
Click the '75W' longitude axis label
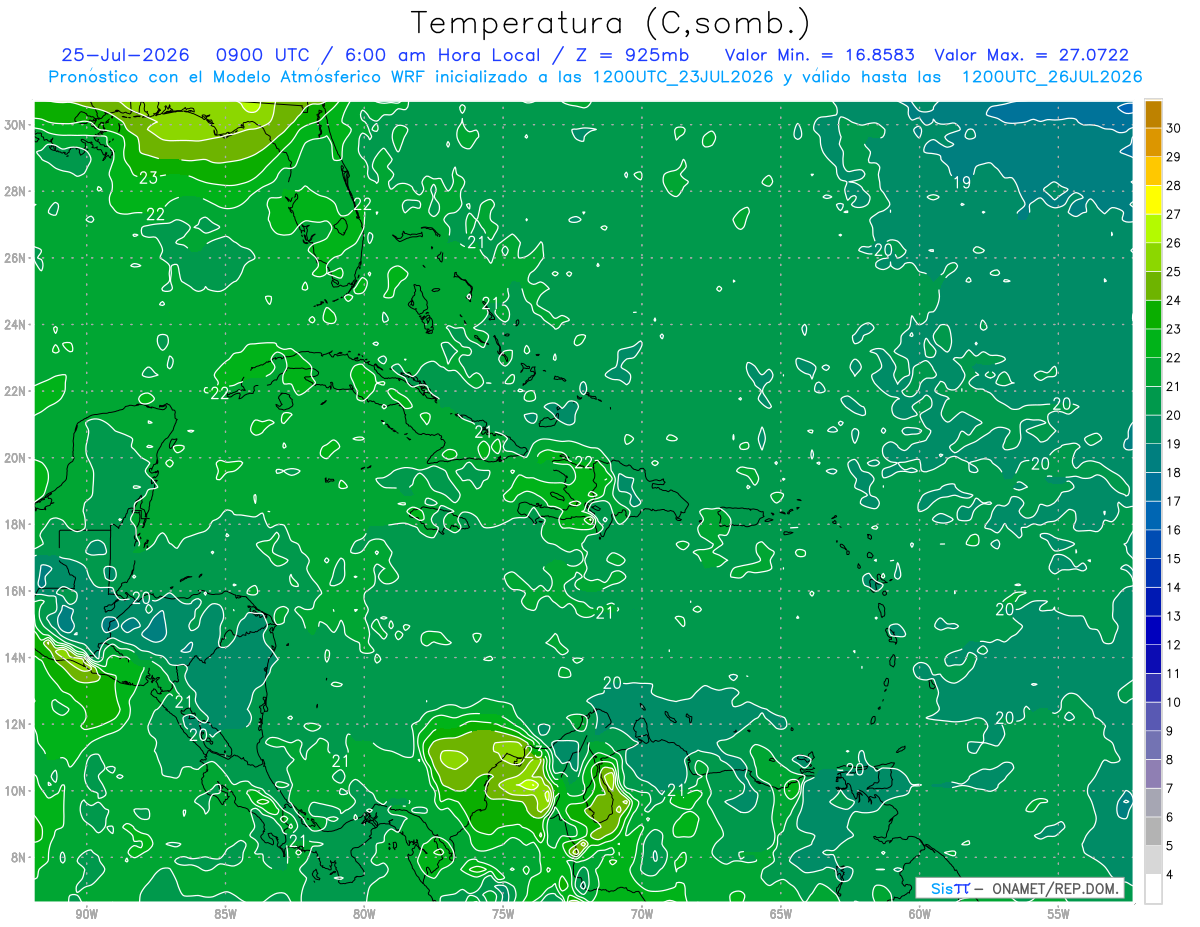point(503,913)
